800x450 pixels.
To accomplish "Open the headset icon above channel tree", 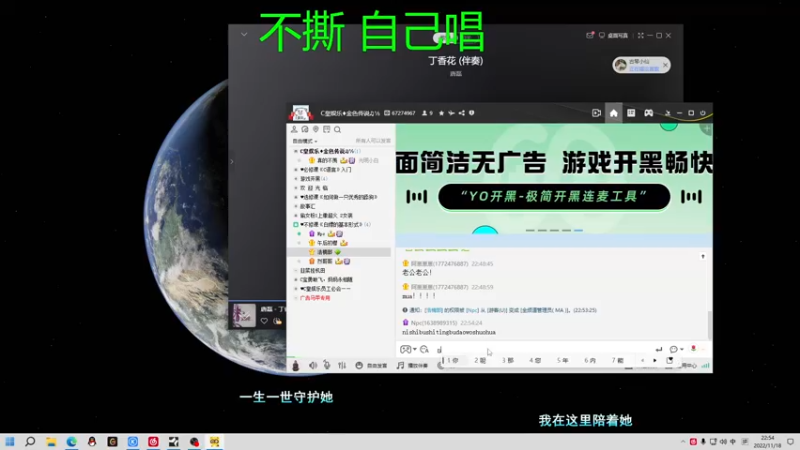I will click(305, 130).
